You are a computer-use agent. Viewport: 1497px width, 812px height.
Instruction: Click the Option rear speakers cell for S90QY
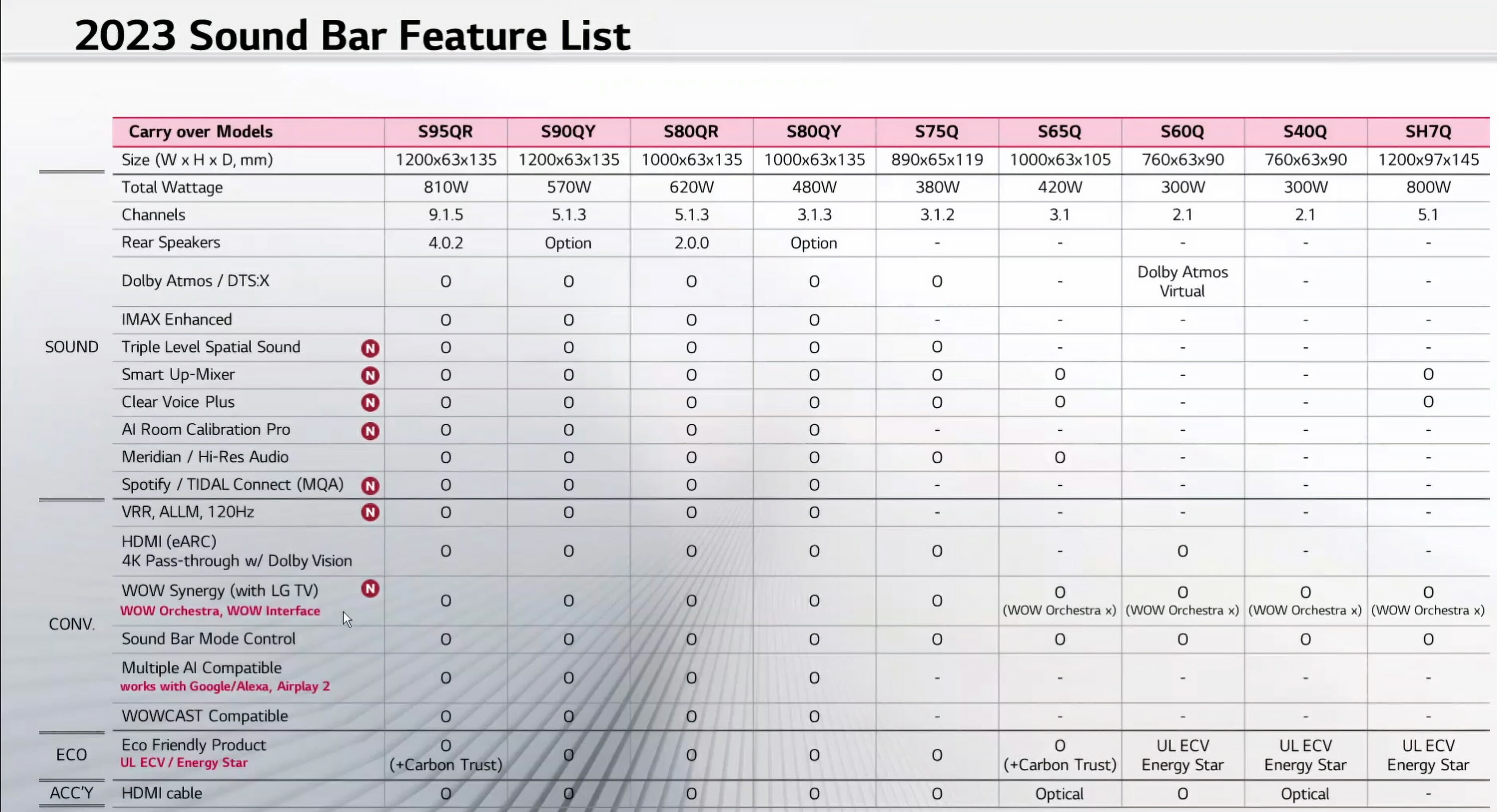pos(568,243)
